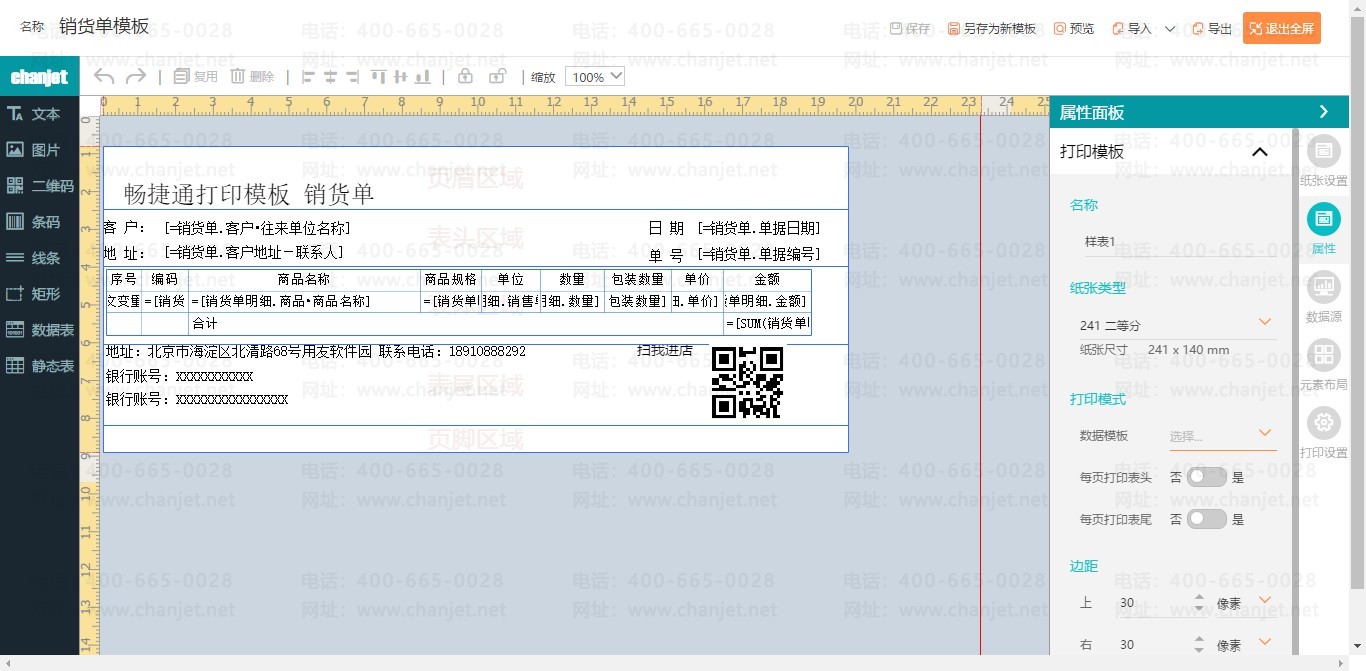Screen dimensions: 1366x671
Task: Select the 条码 barcode tool in sidebar
Action: [40, 222]
